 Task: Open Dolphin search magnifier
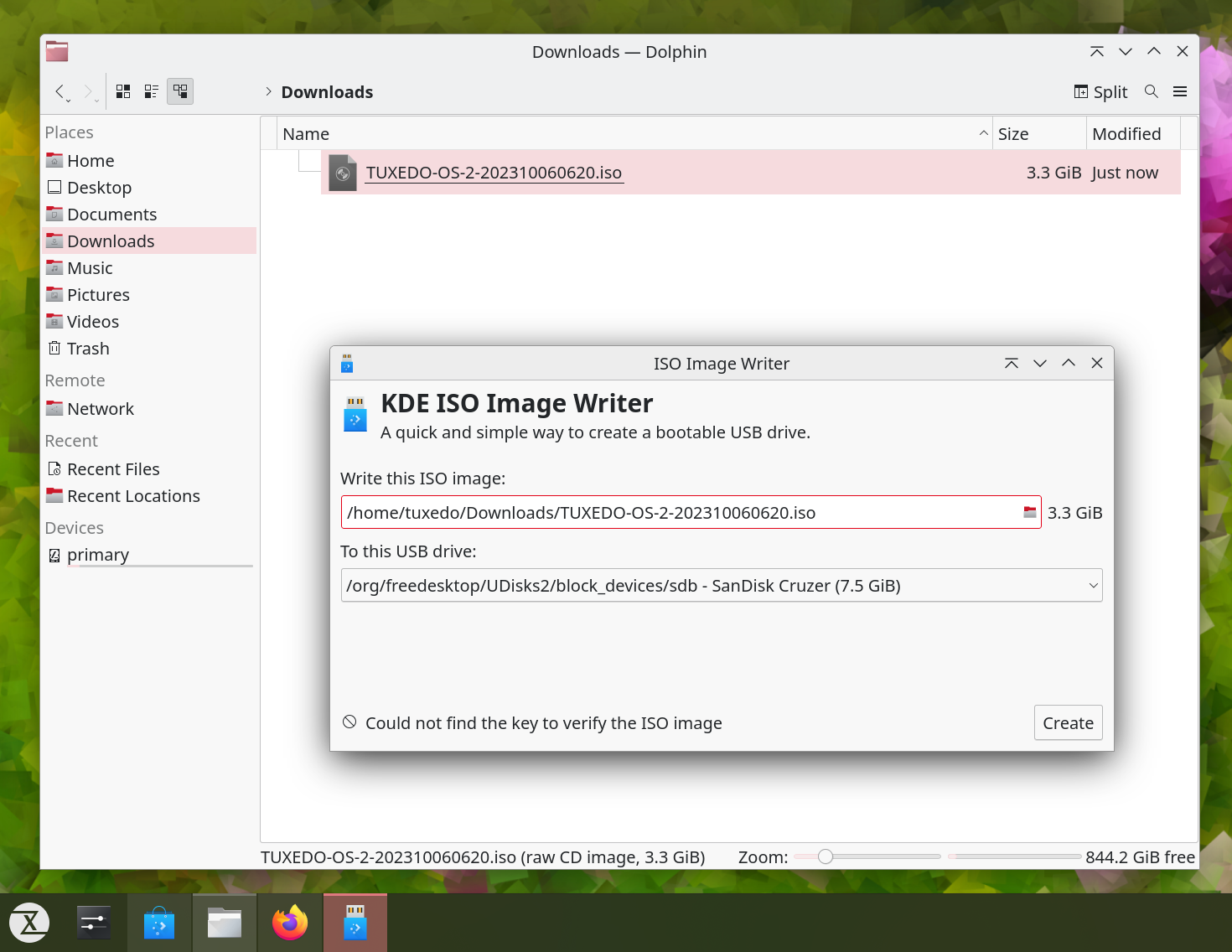pos(1152,91)
